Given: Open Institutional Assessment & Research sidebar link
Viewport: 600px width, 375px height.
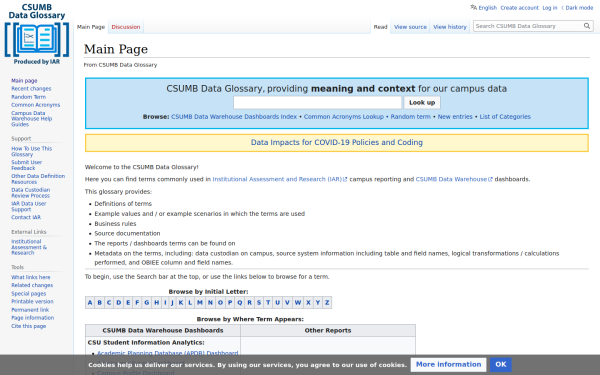Looking at the screenshot, I should 29,247.
